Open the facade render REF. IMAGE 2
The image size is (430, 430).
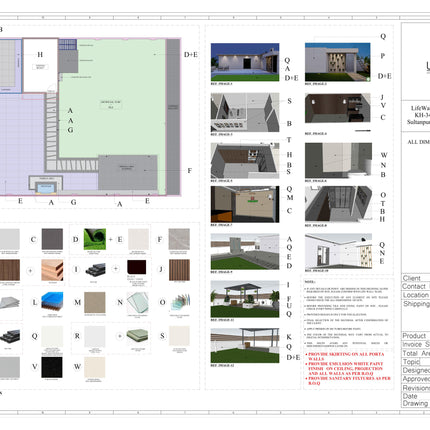pyautogui.click(x=338, y=62)
